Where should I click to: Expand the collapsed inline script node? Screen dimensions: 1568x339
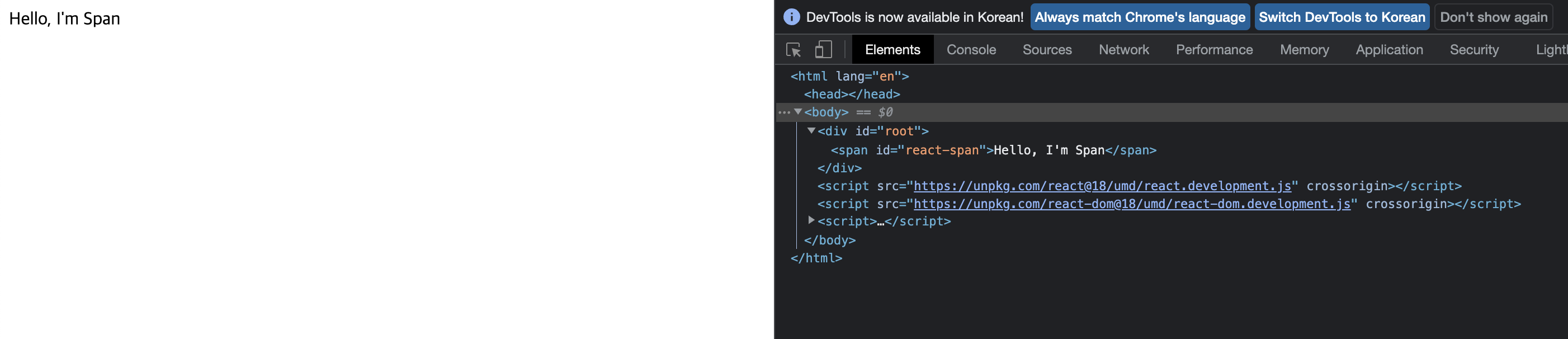click(811, 220)
